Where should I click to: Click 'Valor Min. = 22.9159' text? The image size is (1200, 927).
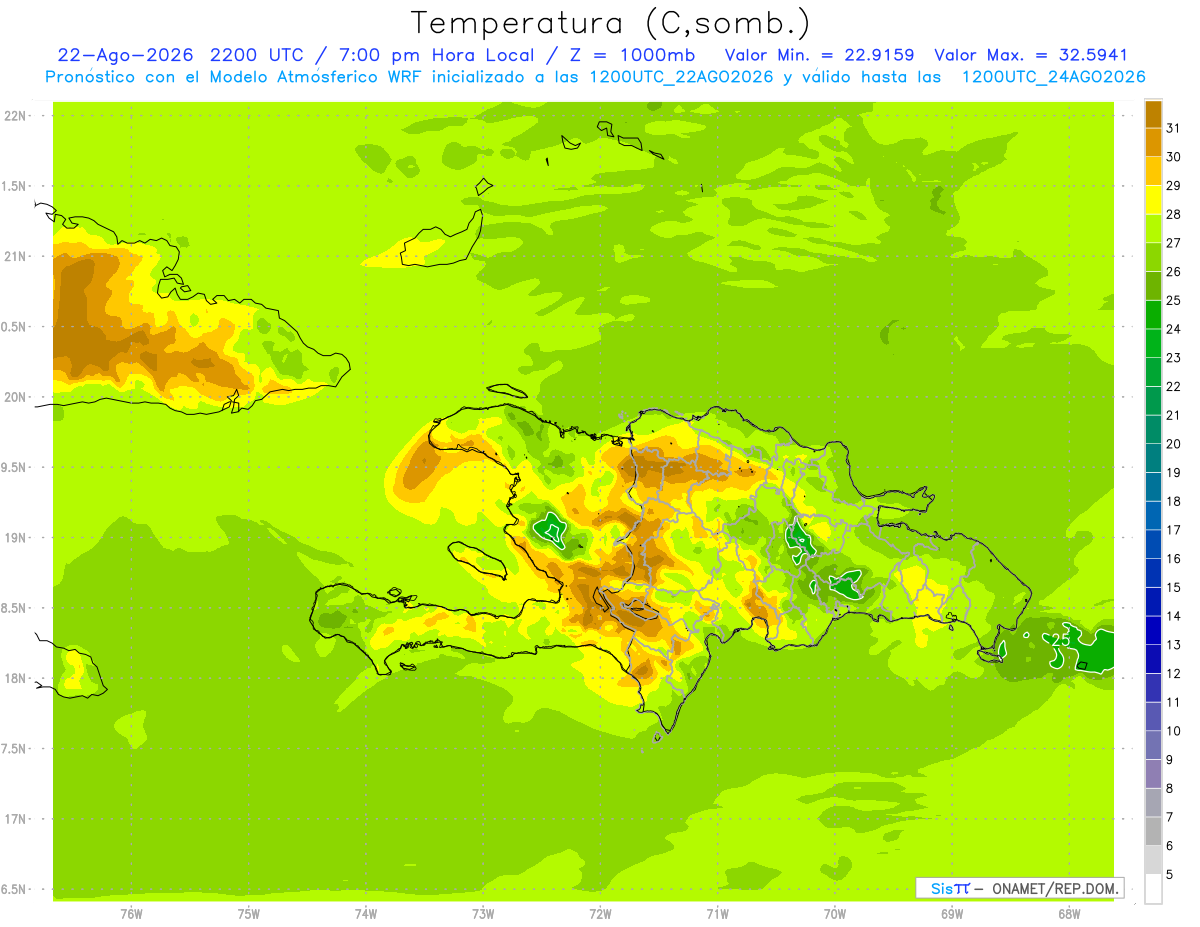(x=820, y=55)
